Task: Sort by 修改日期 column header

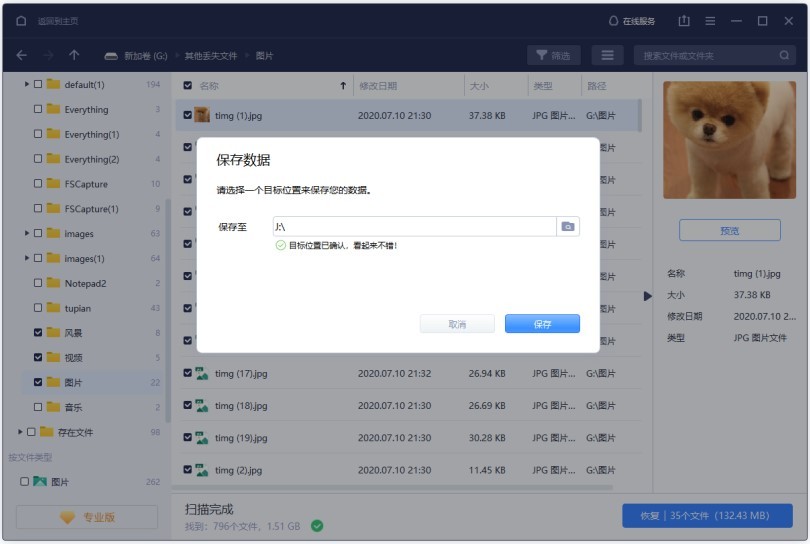Action: click(x=378, y=86)
